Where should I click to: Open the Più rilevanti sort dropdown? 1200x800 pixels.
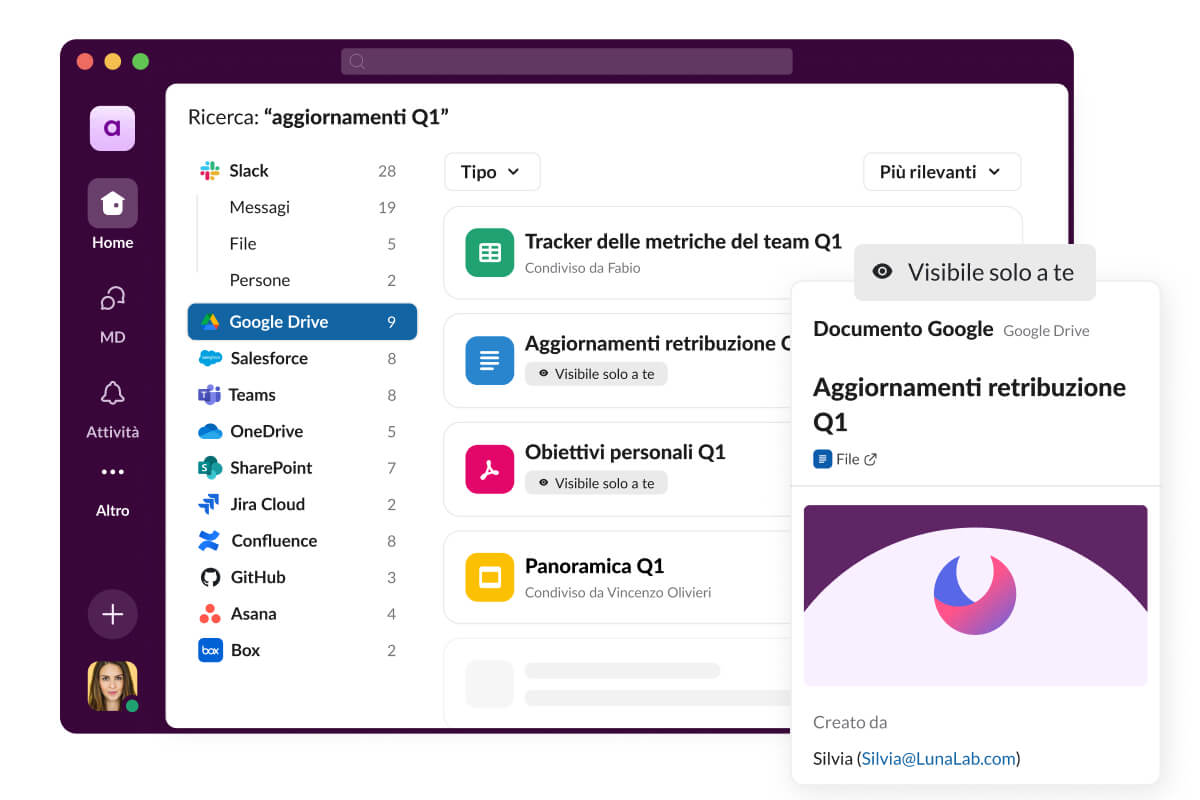coord(941,172)
